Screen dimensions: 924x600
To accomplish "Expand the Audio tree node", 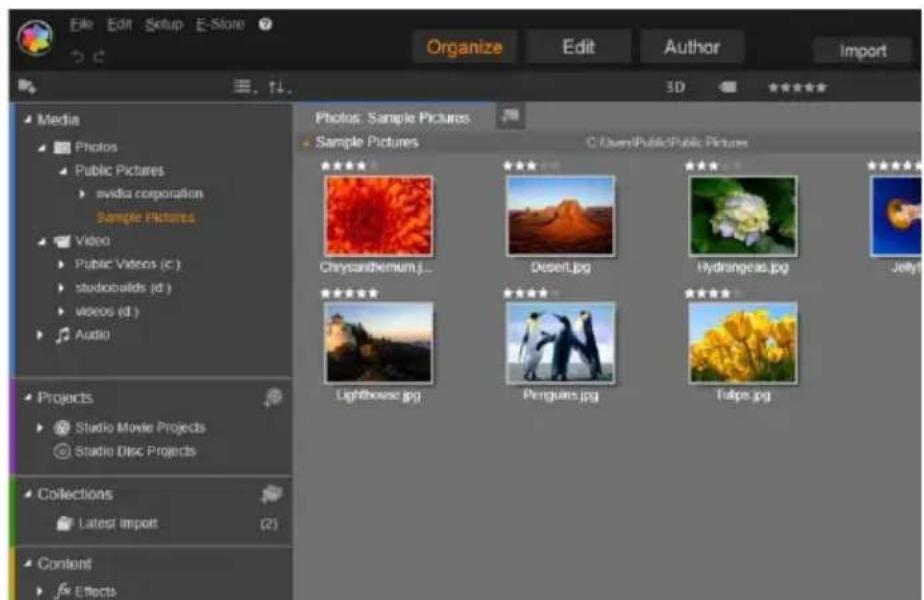I will pos(39,335).
